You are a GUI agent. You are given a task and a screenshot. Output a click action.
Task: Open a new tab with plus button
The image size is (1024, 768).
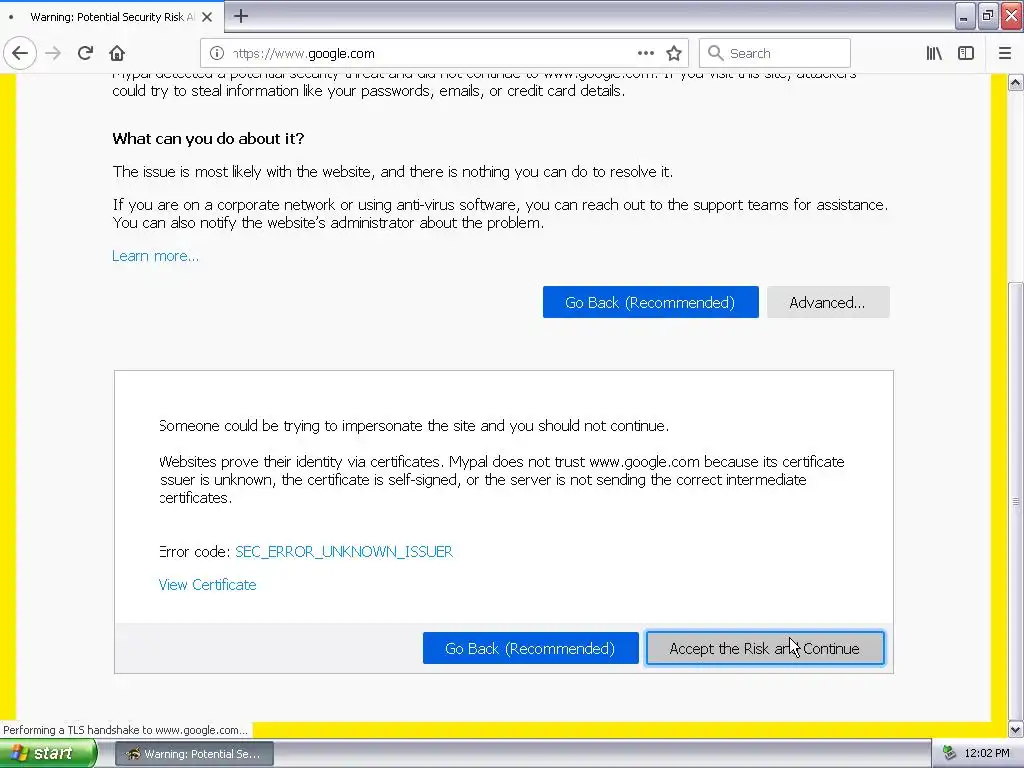240,16
